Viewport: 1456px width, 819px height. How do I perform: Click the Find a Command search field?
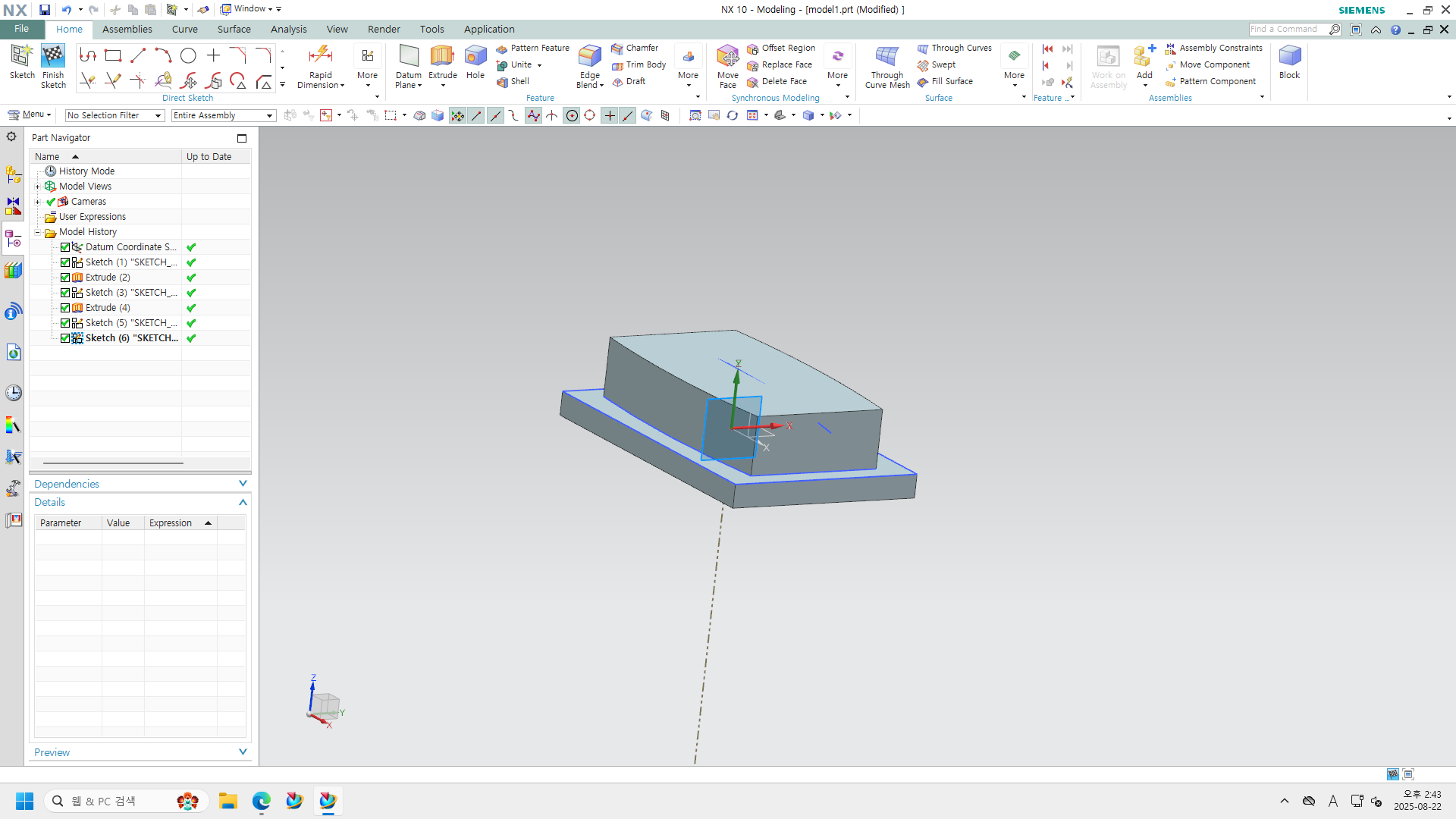pyautogui.click(x=1287, y=29)
